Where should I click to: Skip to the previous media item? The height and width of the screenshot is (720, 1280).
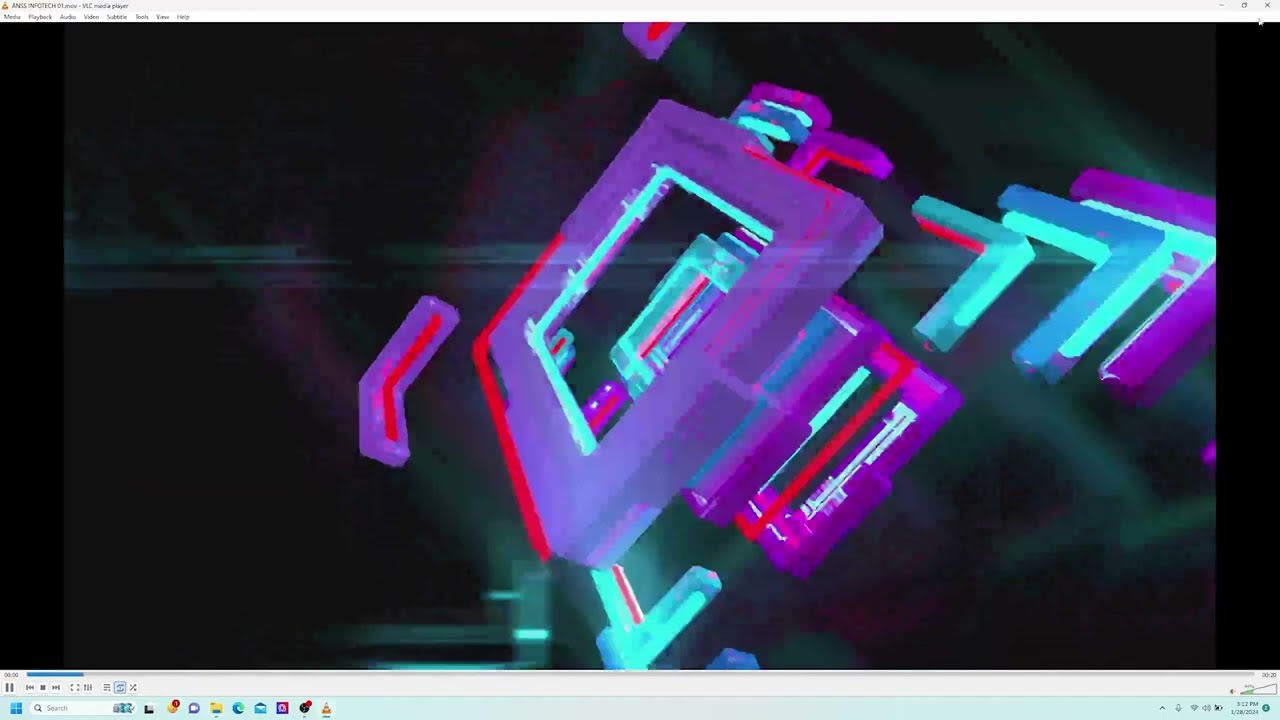(x=30, y=688)
